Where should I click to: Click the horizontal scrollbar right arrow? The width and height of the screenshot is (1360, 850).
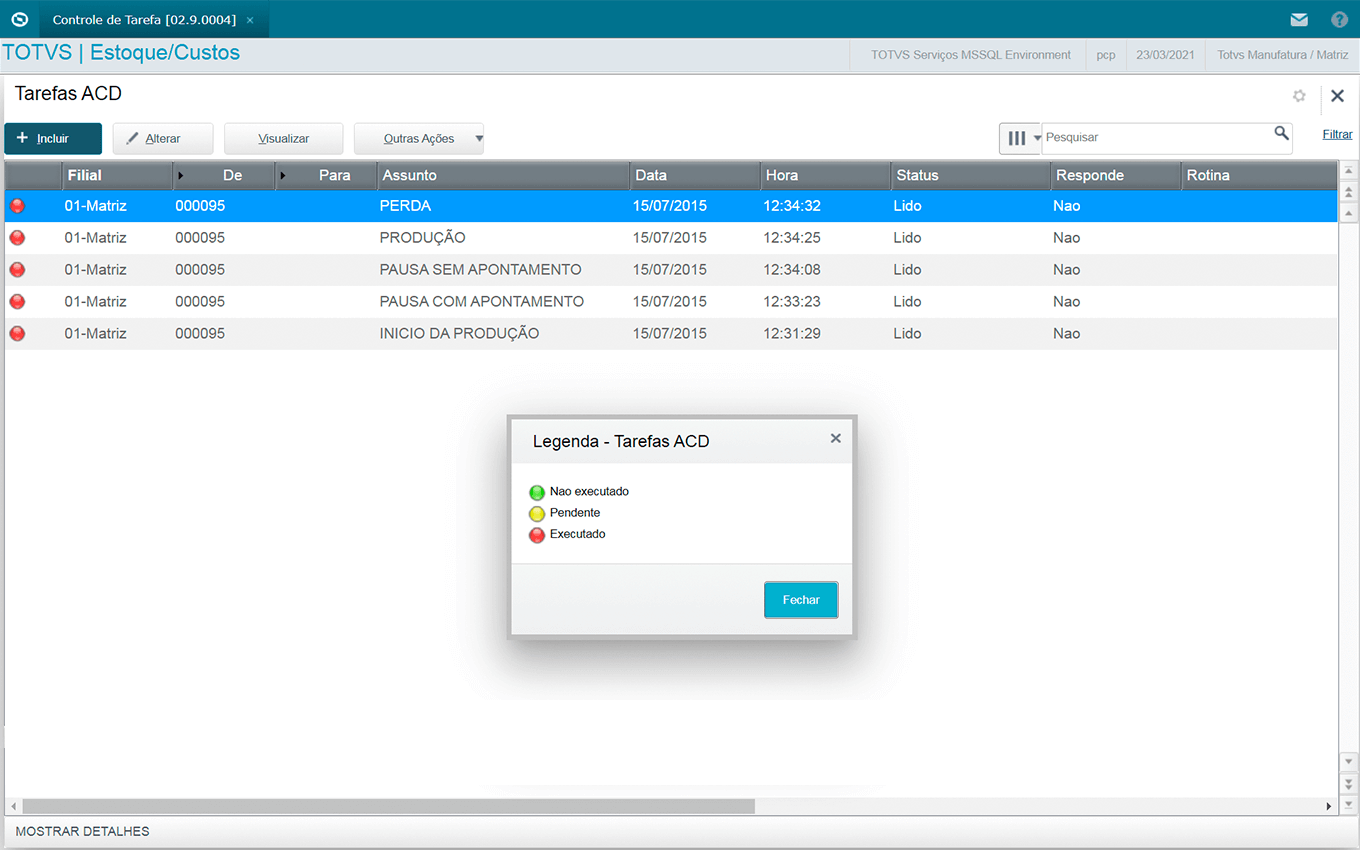coord(1328,806)
